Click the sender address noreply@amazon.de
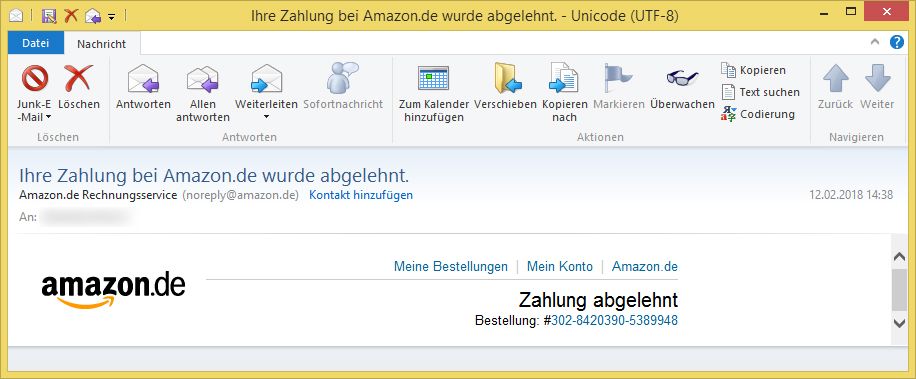916x379 pixels. tap(241, 195)
